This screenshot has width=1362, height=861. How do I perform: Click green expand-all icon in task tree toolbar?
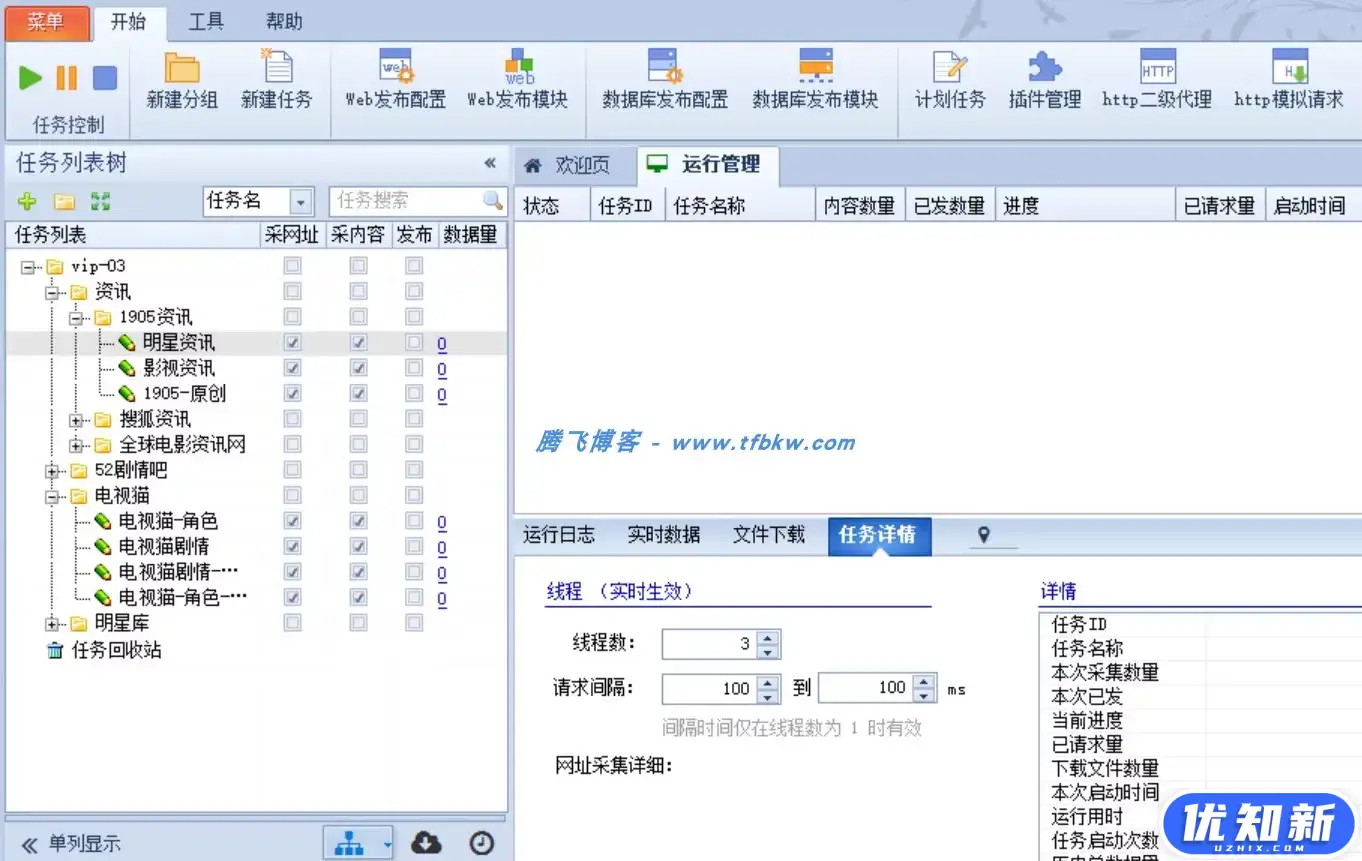point(100,201)
